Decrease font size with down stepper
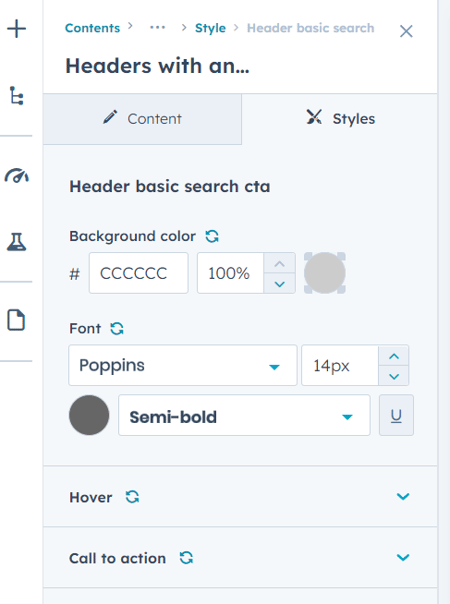450x604 pixels. (x=394, y=376)
